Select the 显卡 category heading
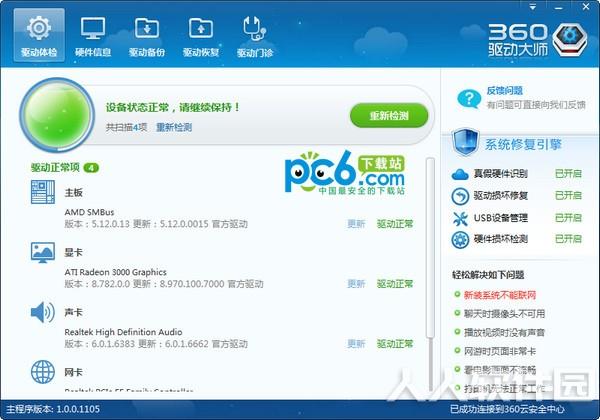Viewport: 600px width, 420px height. (73, 252)
